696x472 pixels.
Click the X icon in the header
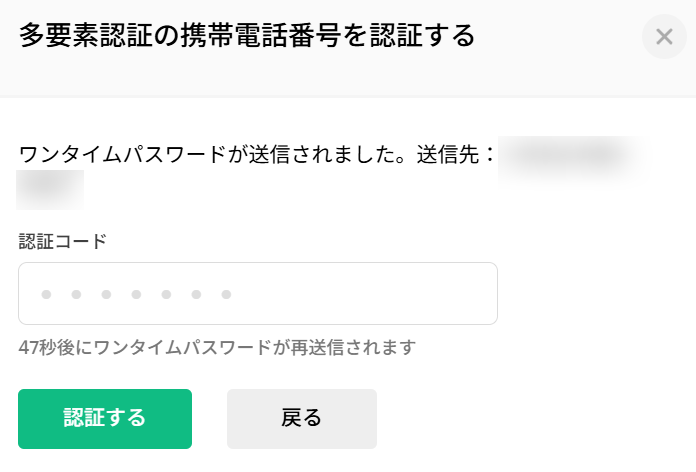(664, 37)
